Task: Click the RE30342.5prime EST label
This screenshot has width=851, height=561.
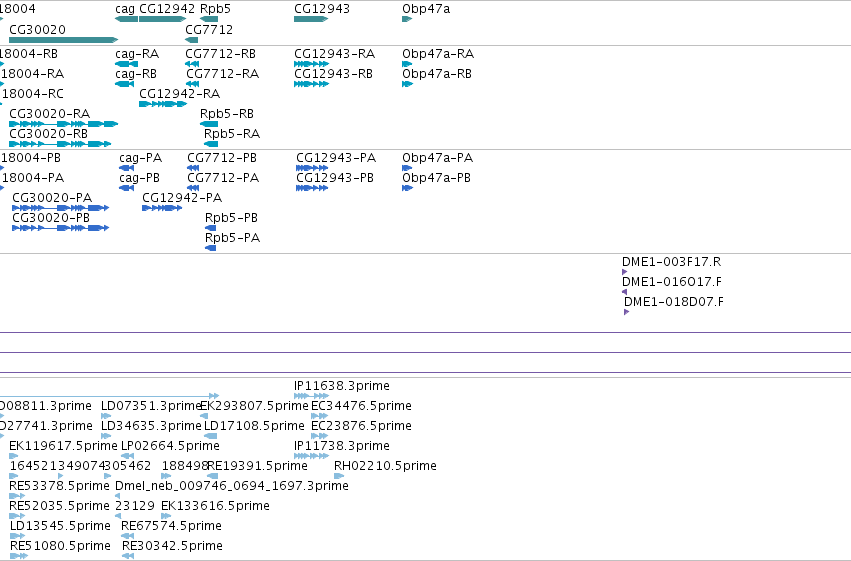Action: click(x=173, y=546)
